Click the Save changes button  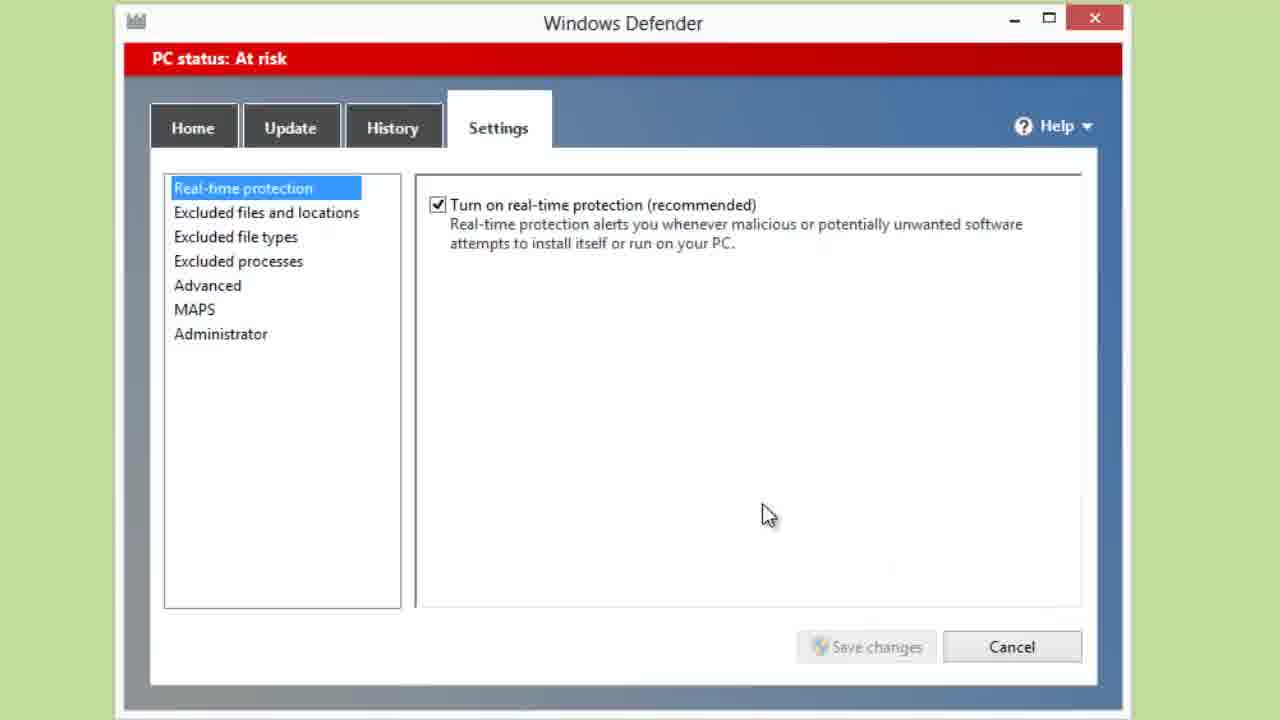click(867, 647)
